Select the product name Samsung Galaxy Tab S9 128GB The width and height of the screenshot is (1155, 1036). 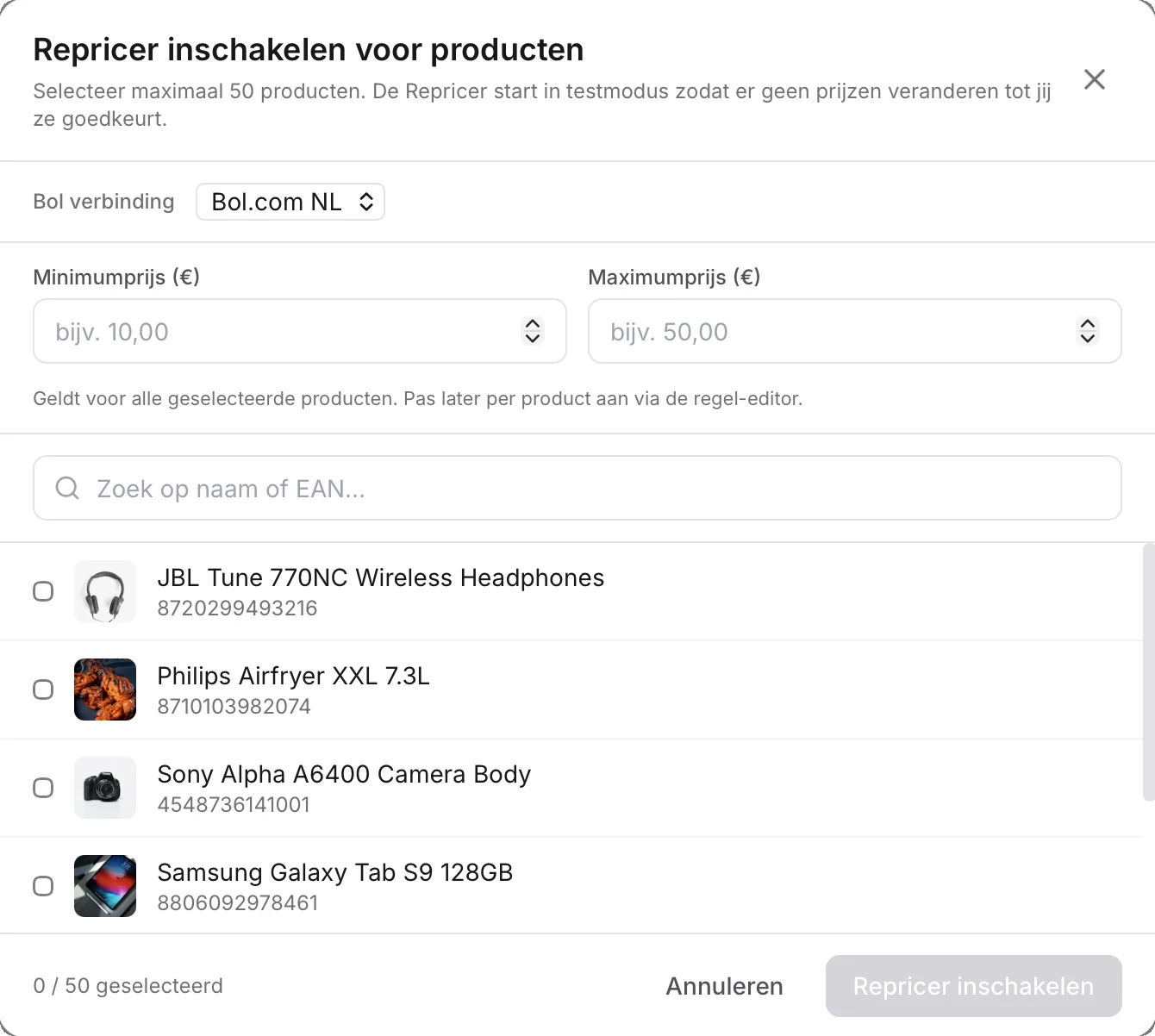click(335, 872)
